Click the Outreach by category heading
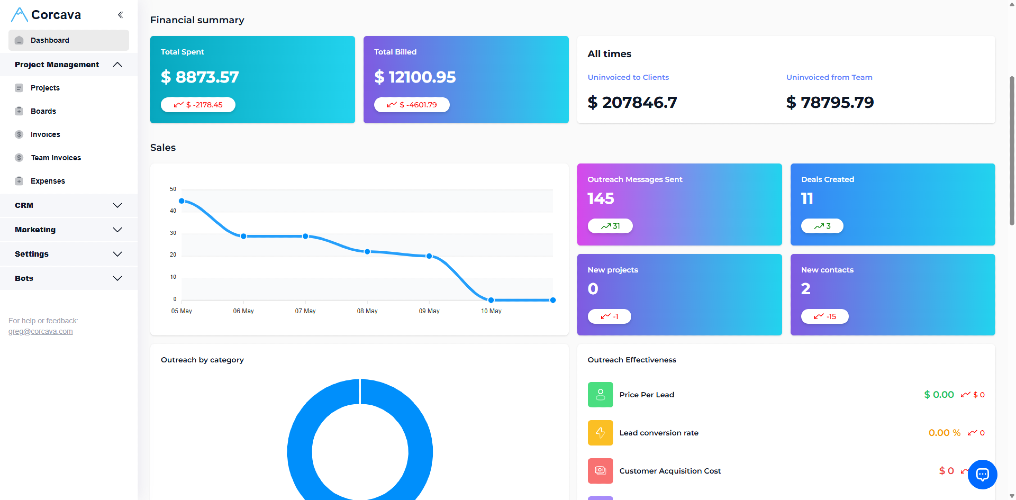1016x500 pixels. click(x=202, y=359)
